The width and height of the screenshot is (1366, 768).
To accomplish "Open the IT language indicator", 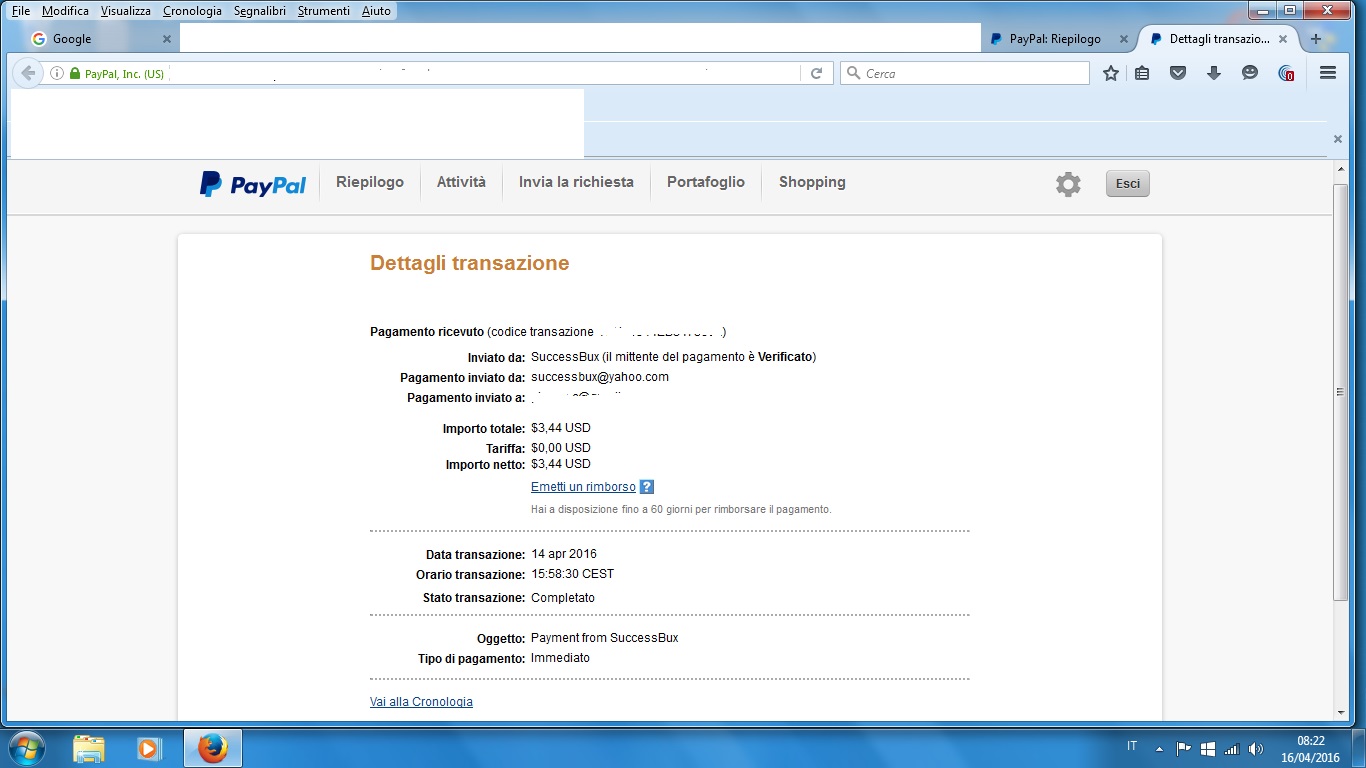I will pos(1132,746).
